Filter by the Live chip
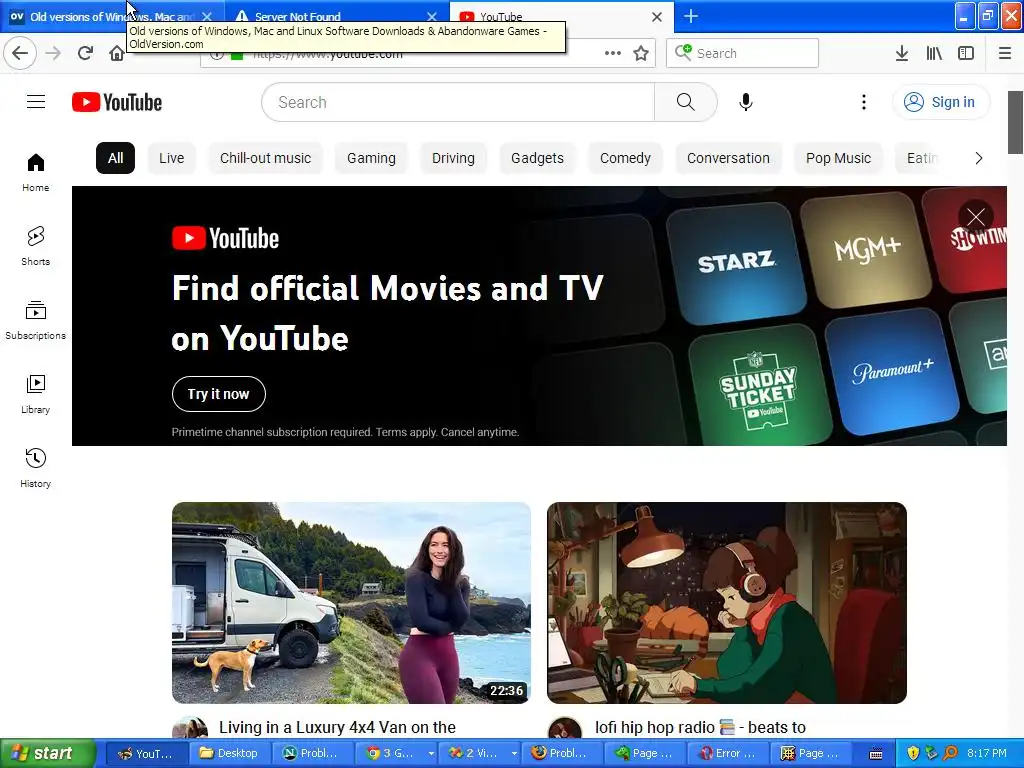The width and height of the screenshot is (1024, 768). click(172, 158)
